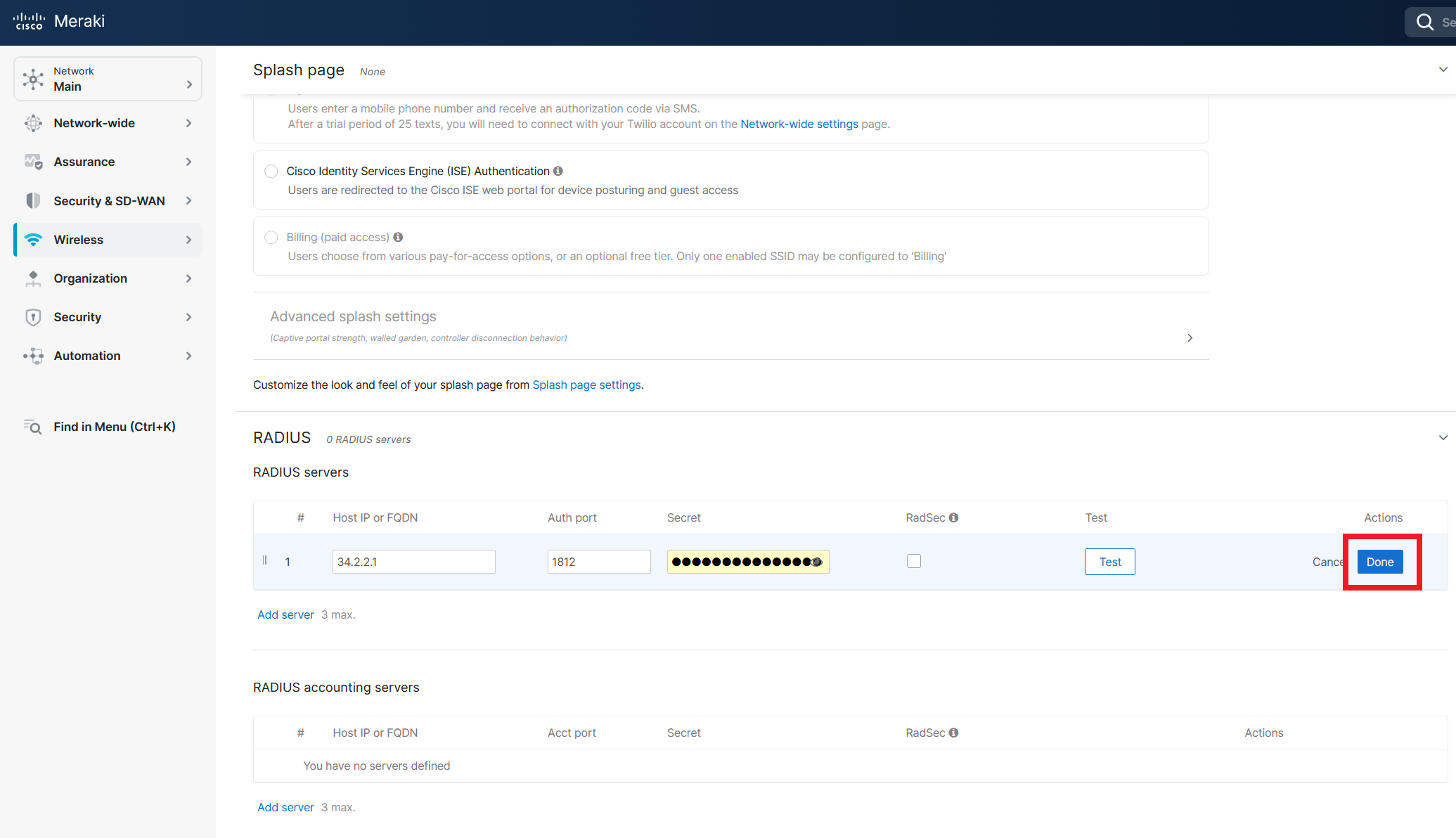The width and height of the screenshot is (1456, 838).
Task: Open the Splash page settings link
Action: click(586, 385)
